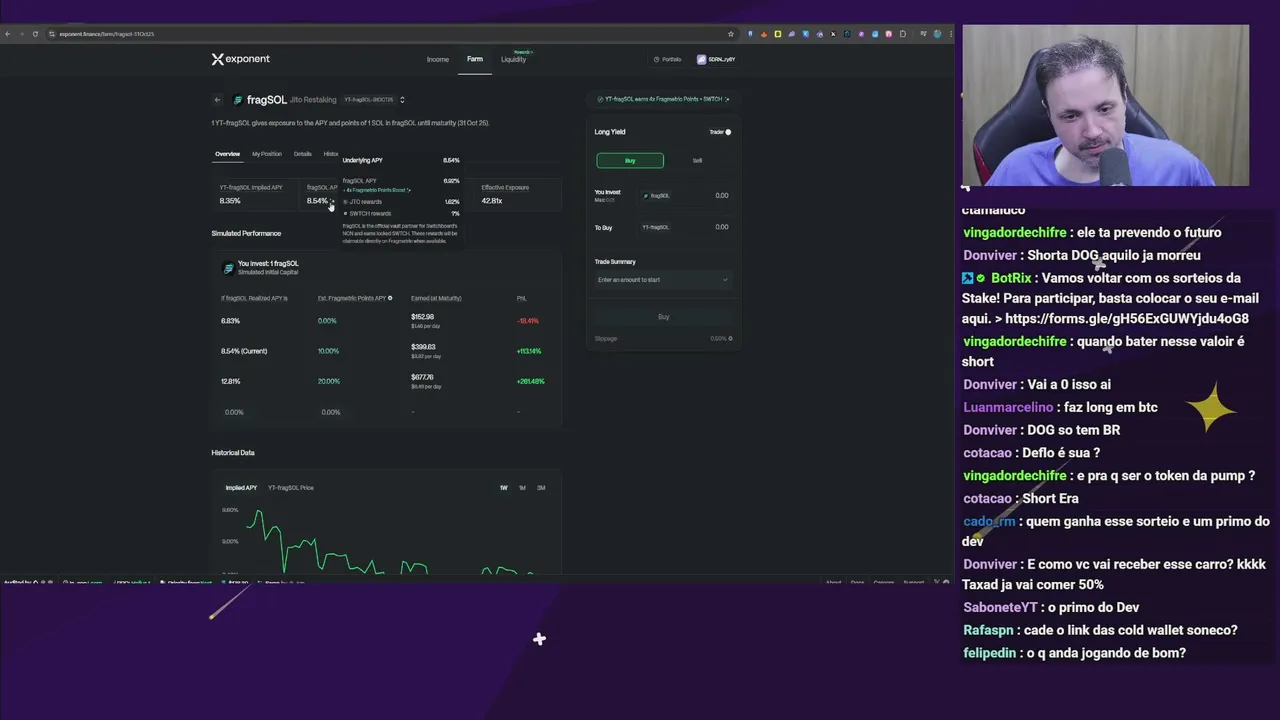Bookmark the page with the star icon
The image size is (1280, 720).
730,34
